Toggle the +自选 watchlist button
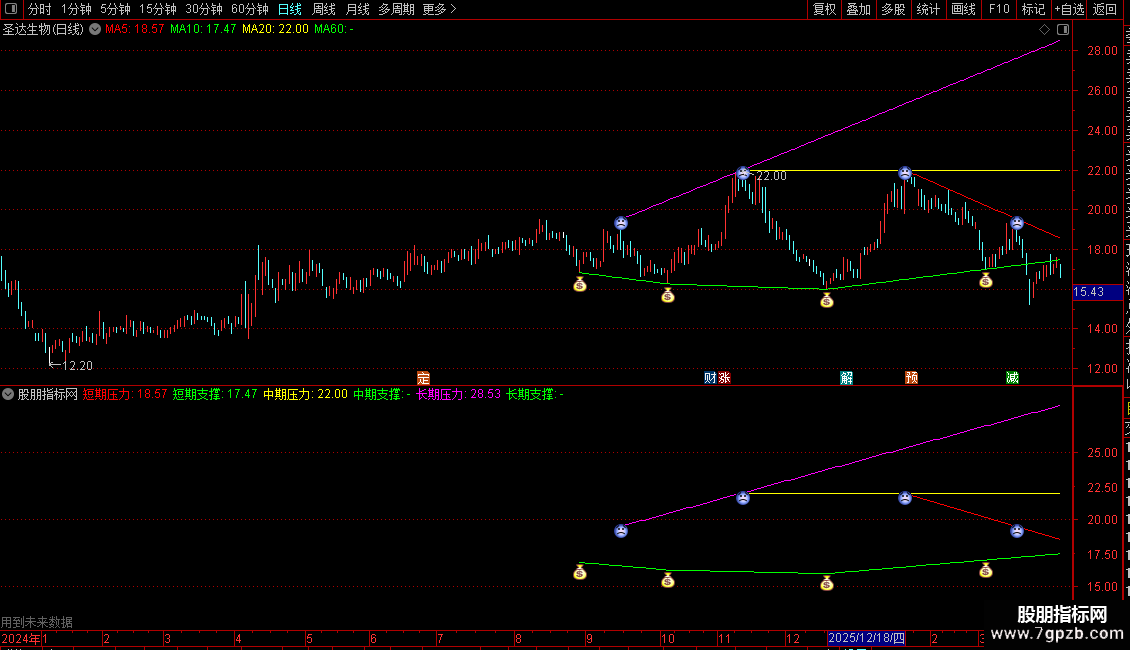 [x=1069, y=9]
